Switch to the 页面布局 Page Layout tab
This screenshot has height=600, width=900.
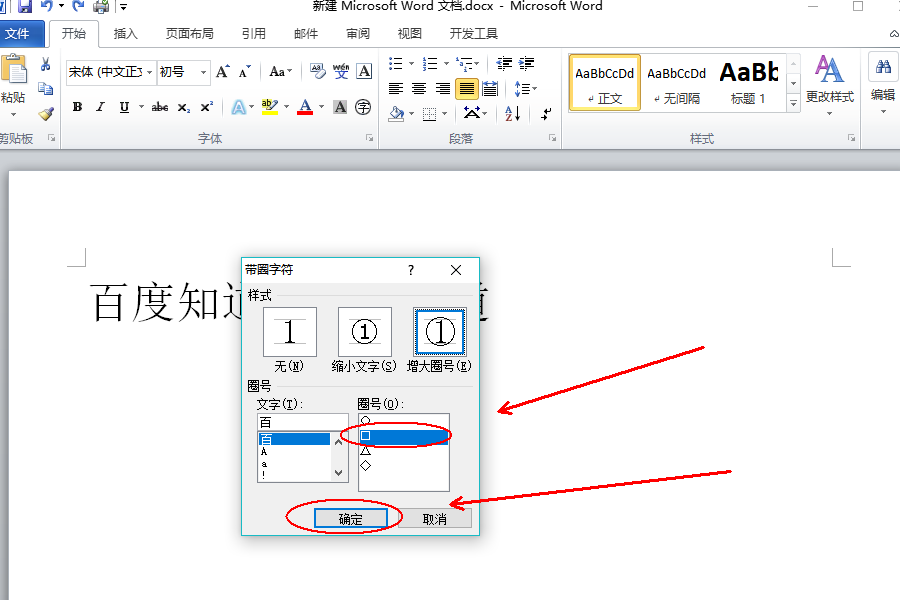(189, 34)
